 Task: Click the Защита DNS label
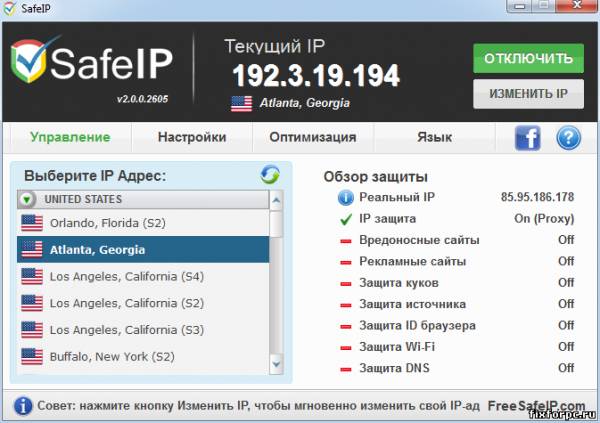pyautogui.click(x=394, y=368)
